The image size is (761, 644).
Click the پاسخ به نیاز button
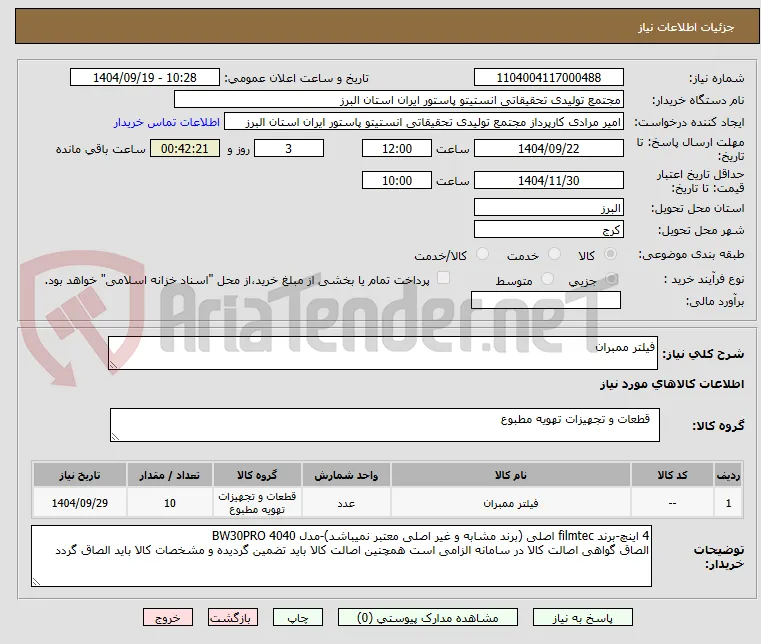(582, 617)
